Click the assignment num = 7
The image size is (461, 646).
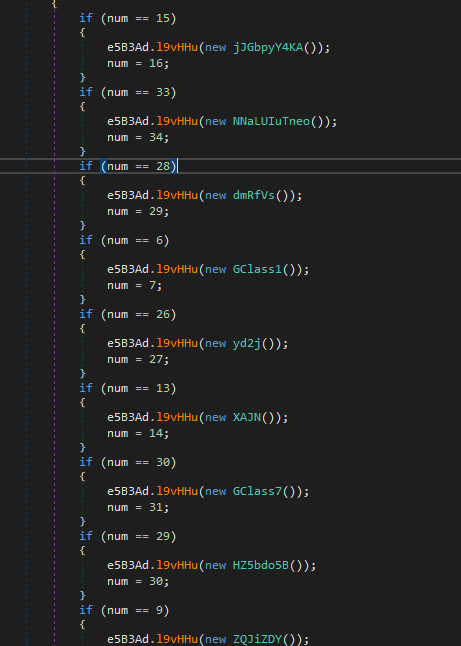tap(135, 285)
